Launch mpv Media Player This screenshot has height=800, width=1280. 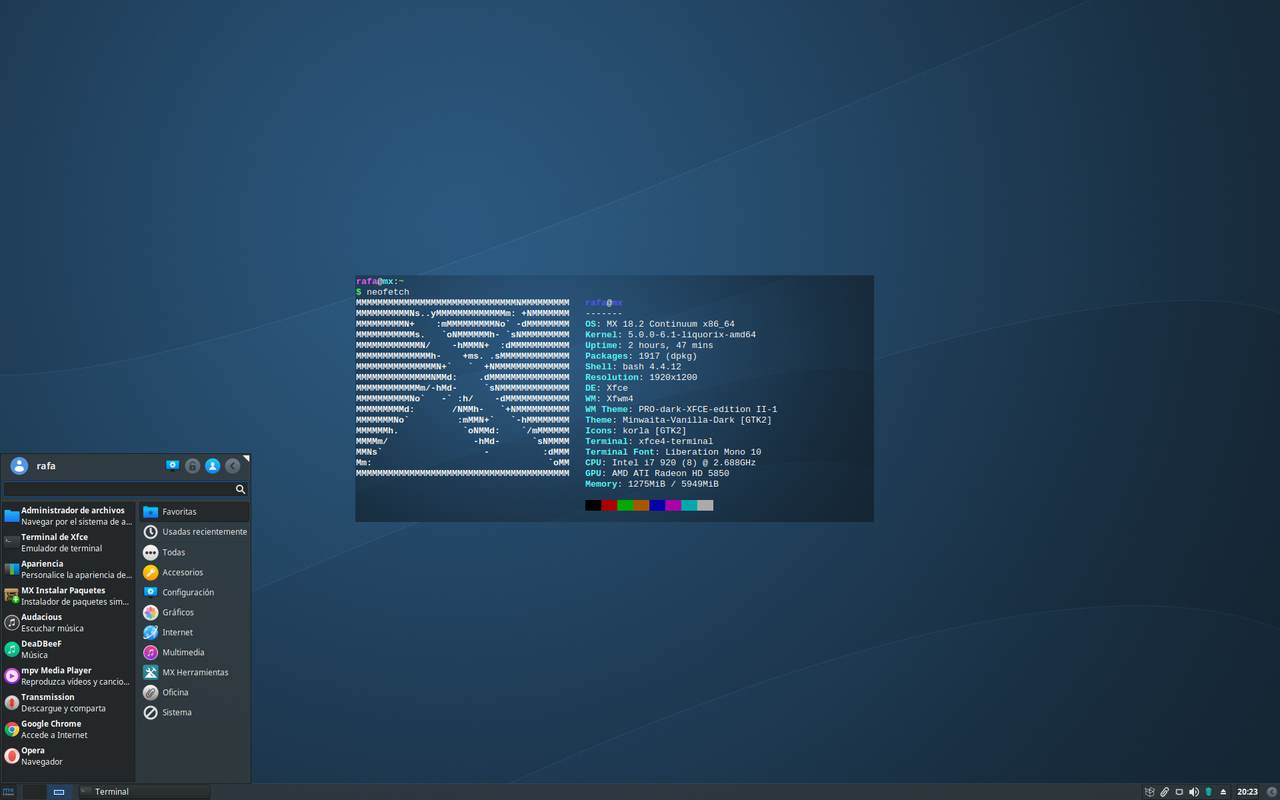[68, 676]
